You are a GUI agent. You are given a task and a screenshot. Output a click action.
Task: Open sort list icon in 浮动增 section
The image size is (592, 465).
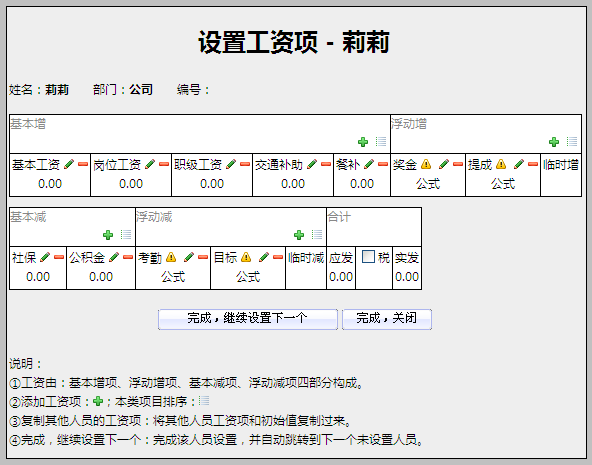tap(572, 142)
